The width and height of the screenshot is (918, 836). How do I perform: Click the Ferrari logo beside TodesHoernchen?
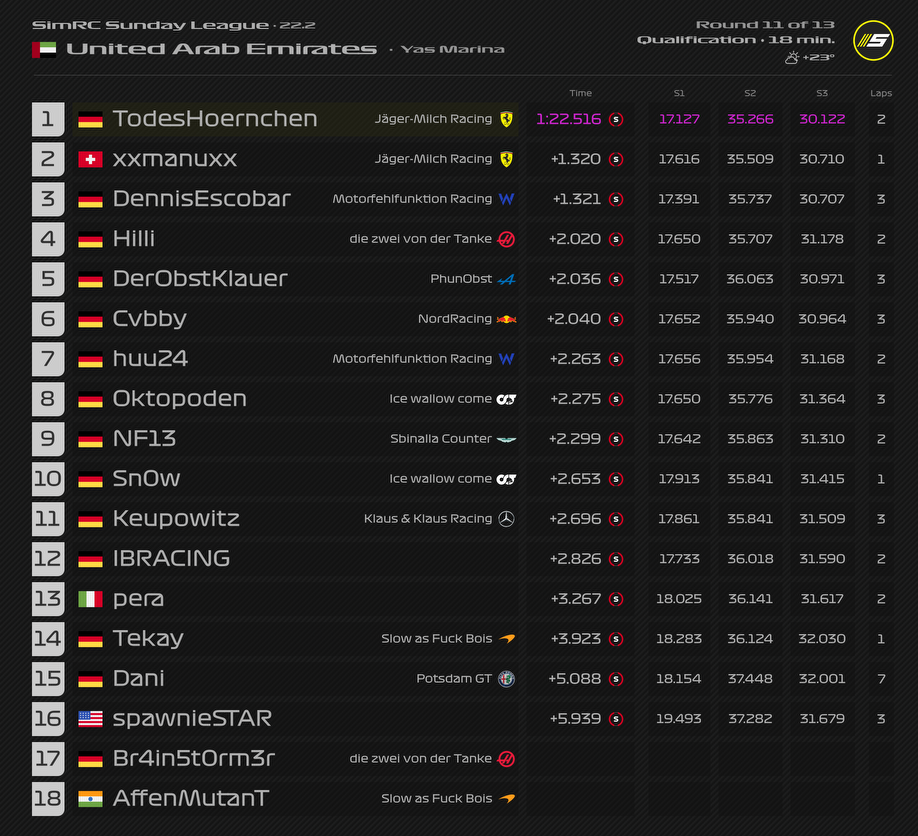pyautogui.click(x=506, y=119)
